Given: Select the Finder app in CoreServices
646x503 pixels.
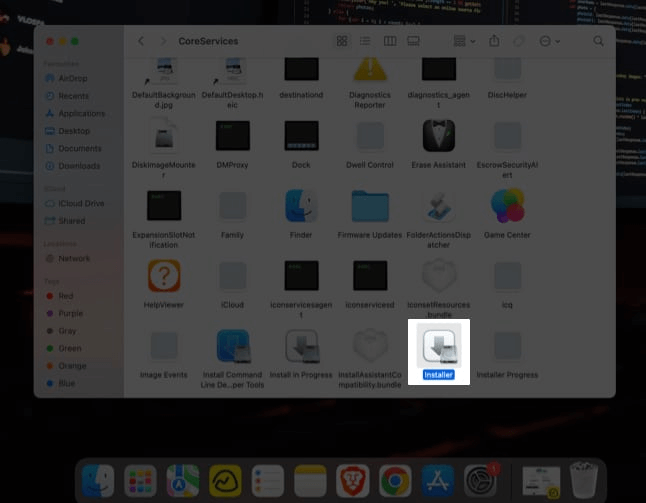Looking at the screenshot, I should pyautogui.click(x=301, y=206).
